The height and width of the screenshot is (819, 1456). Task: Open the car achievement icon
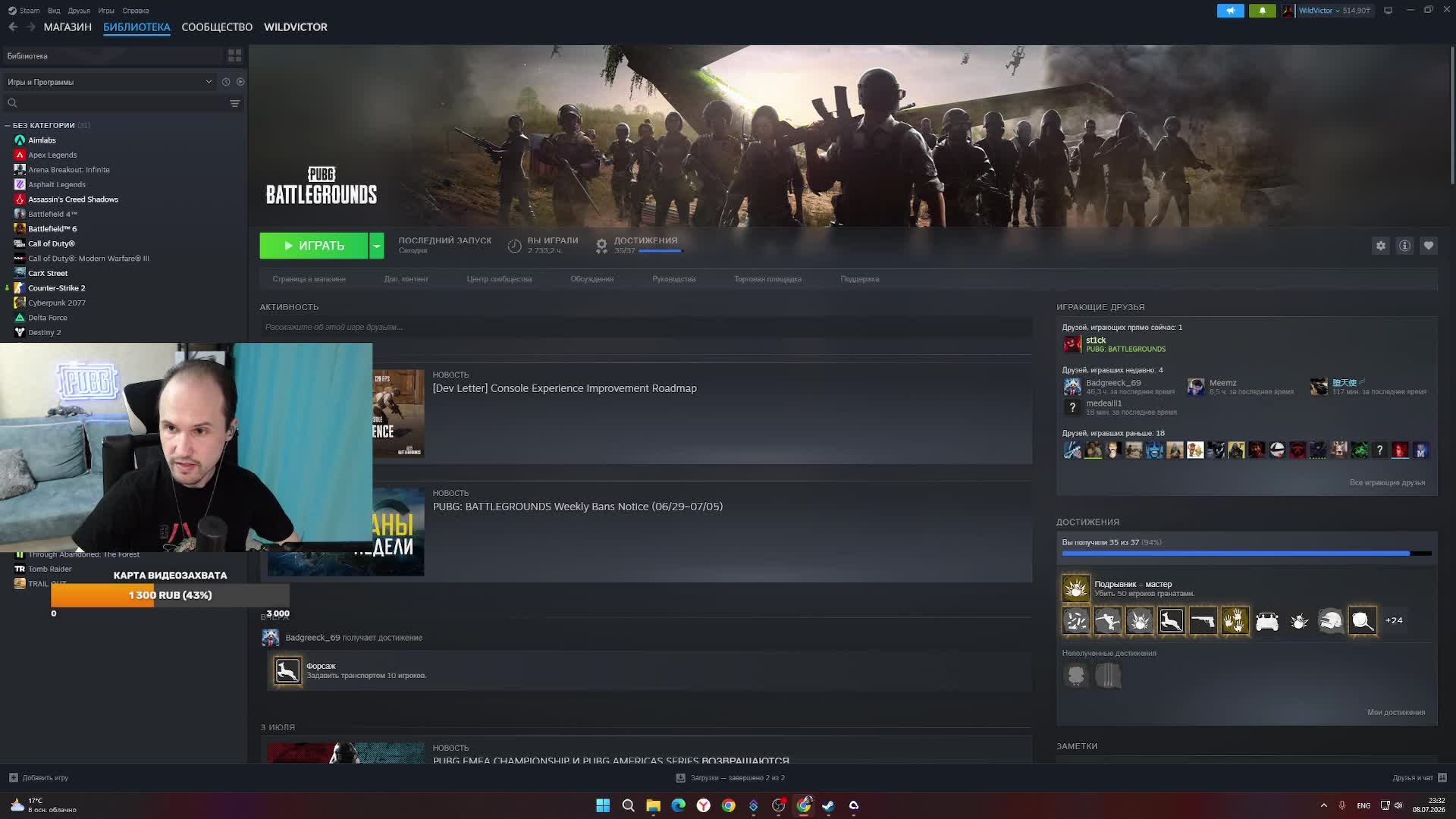pos(1266,621)
